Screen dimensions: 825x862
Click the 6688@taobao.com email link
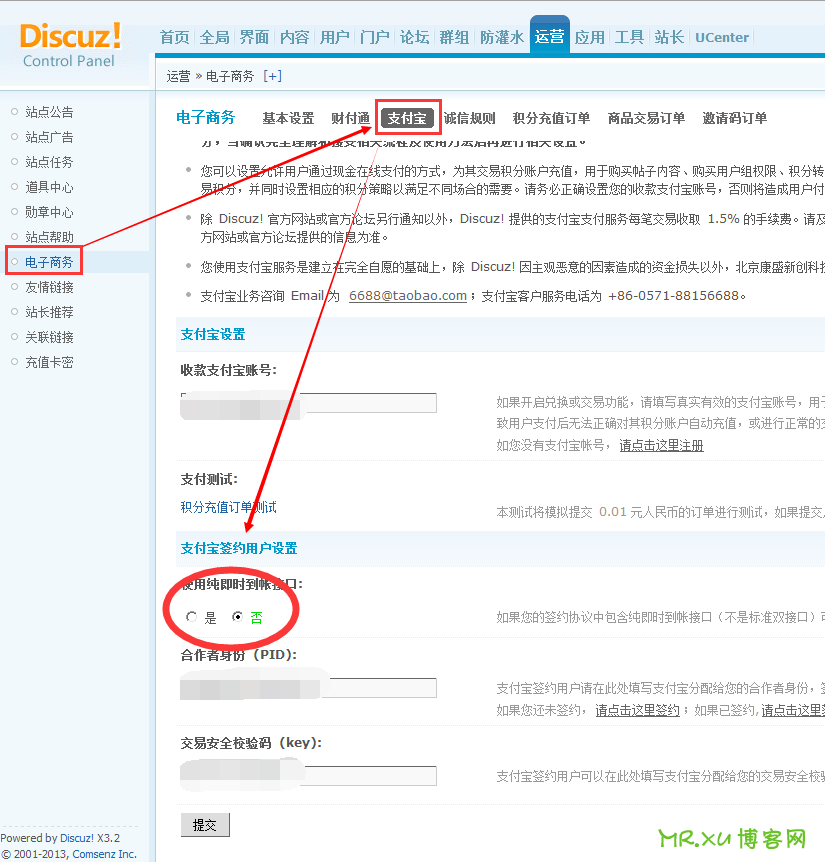[408, 296]
